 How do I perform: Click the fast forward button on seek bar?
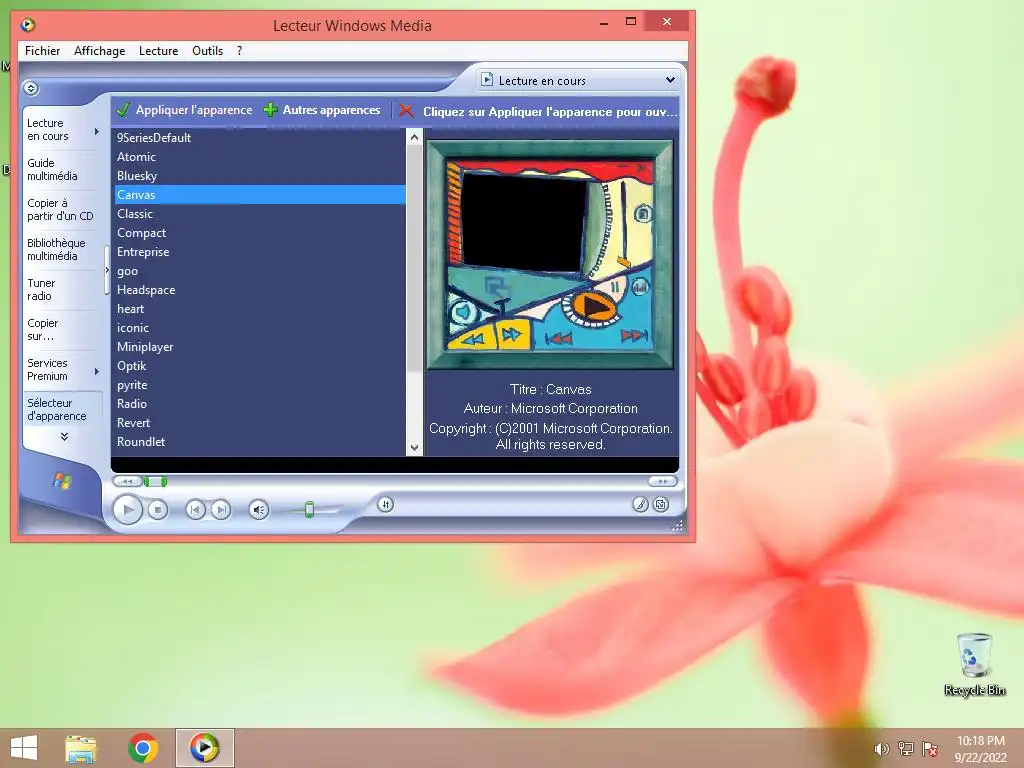pyautogui.click(x=662, y=481)
